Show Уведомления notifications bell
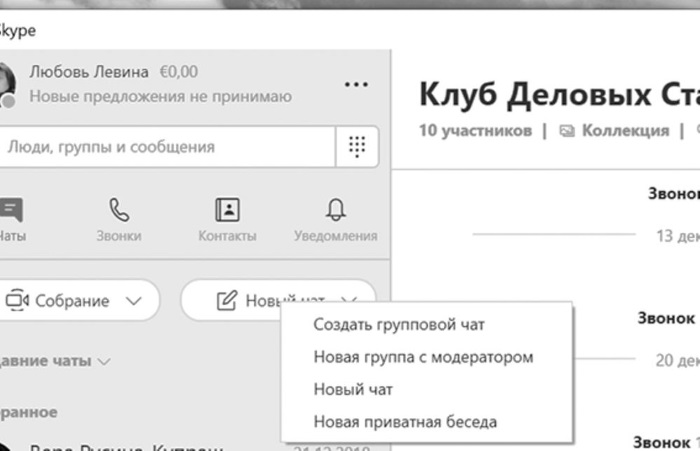 point(336,219)
